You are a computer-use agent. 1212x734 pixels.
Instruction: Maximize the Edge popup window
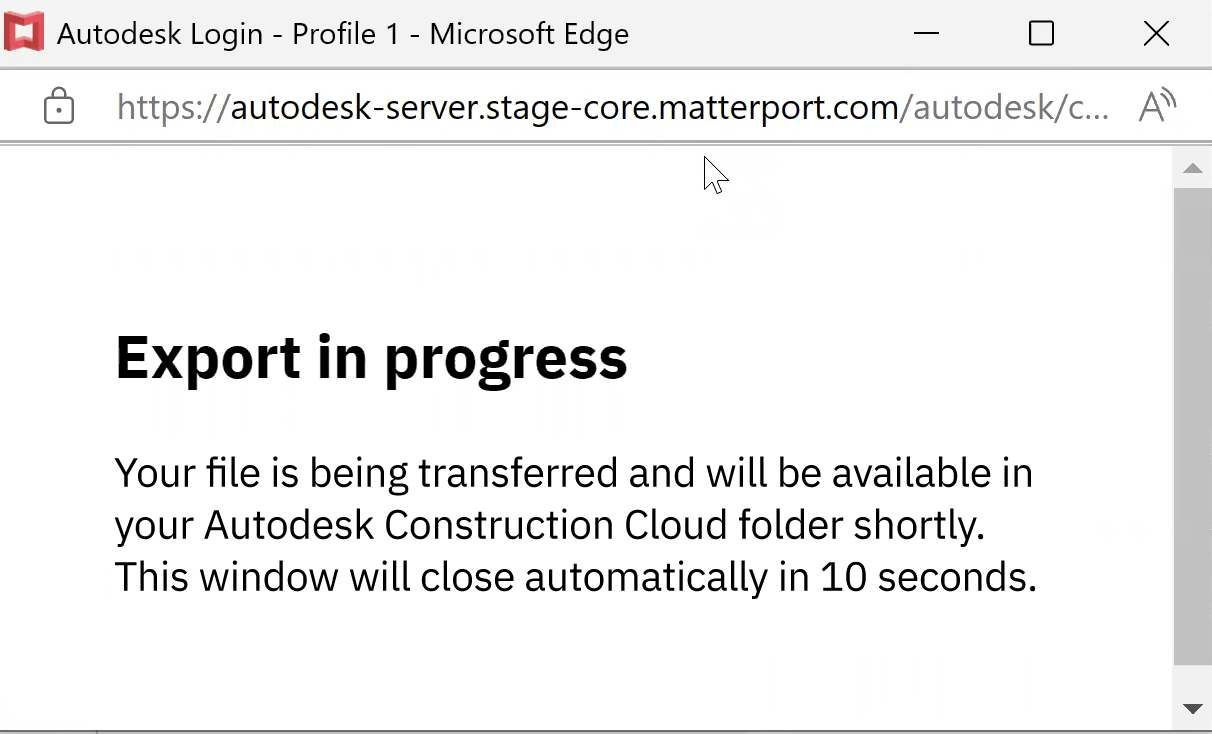pos(1041,34)
